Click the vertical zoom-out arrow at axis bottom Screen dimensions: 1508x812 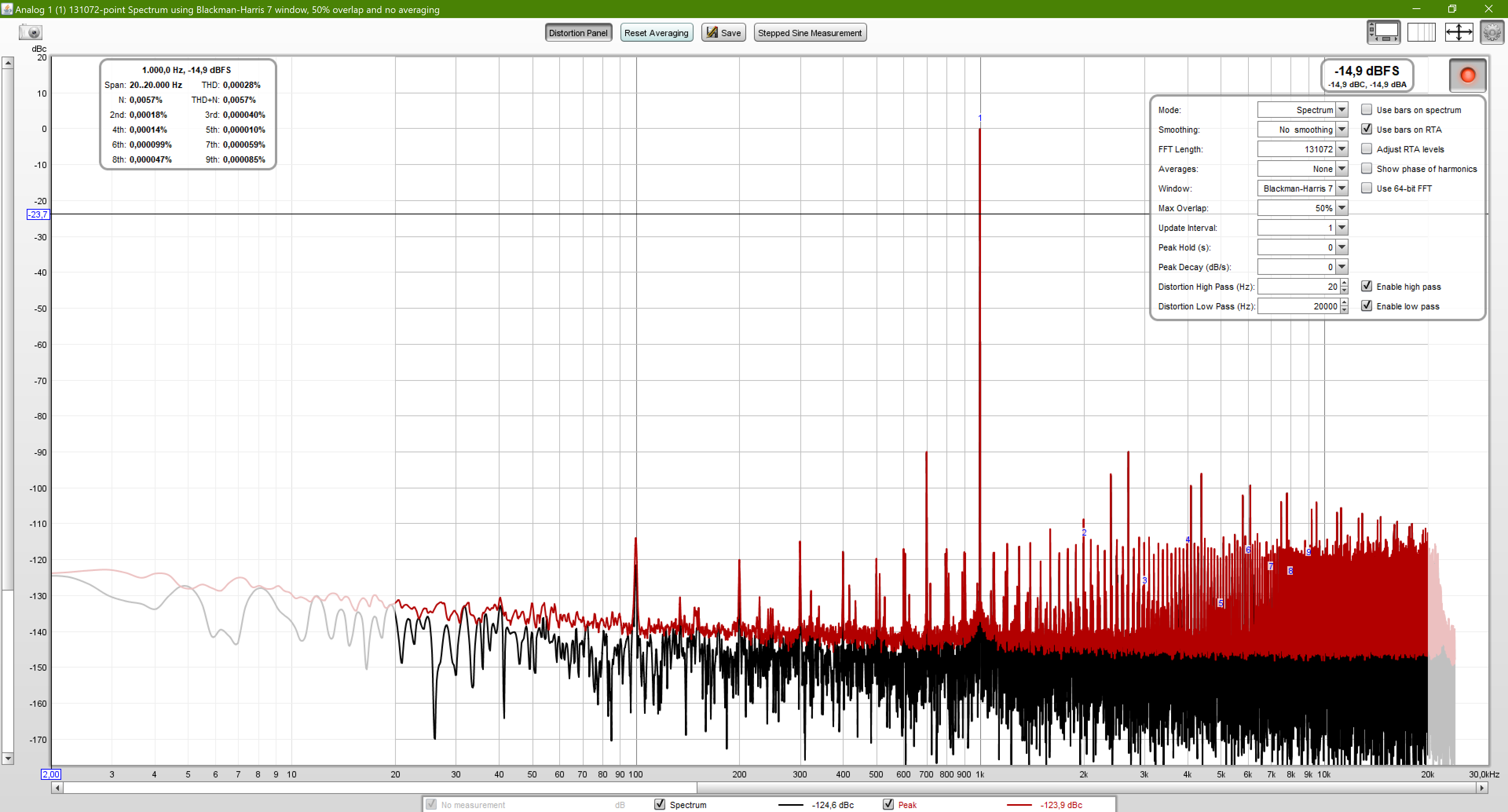pos(7,759)
